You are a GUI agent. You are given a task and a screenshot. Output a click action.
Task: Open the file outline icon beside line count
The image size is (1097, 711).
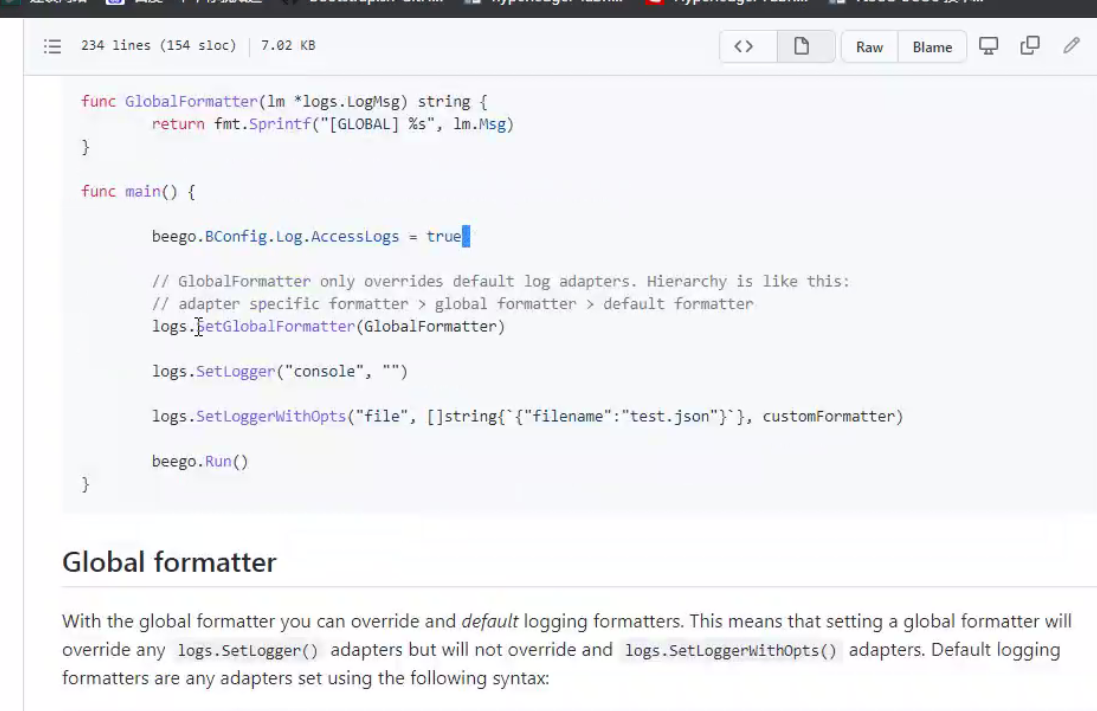point(53,46)
